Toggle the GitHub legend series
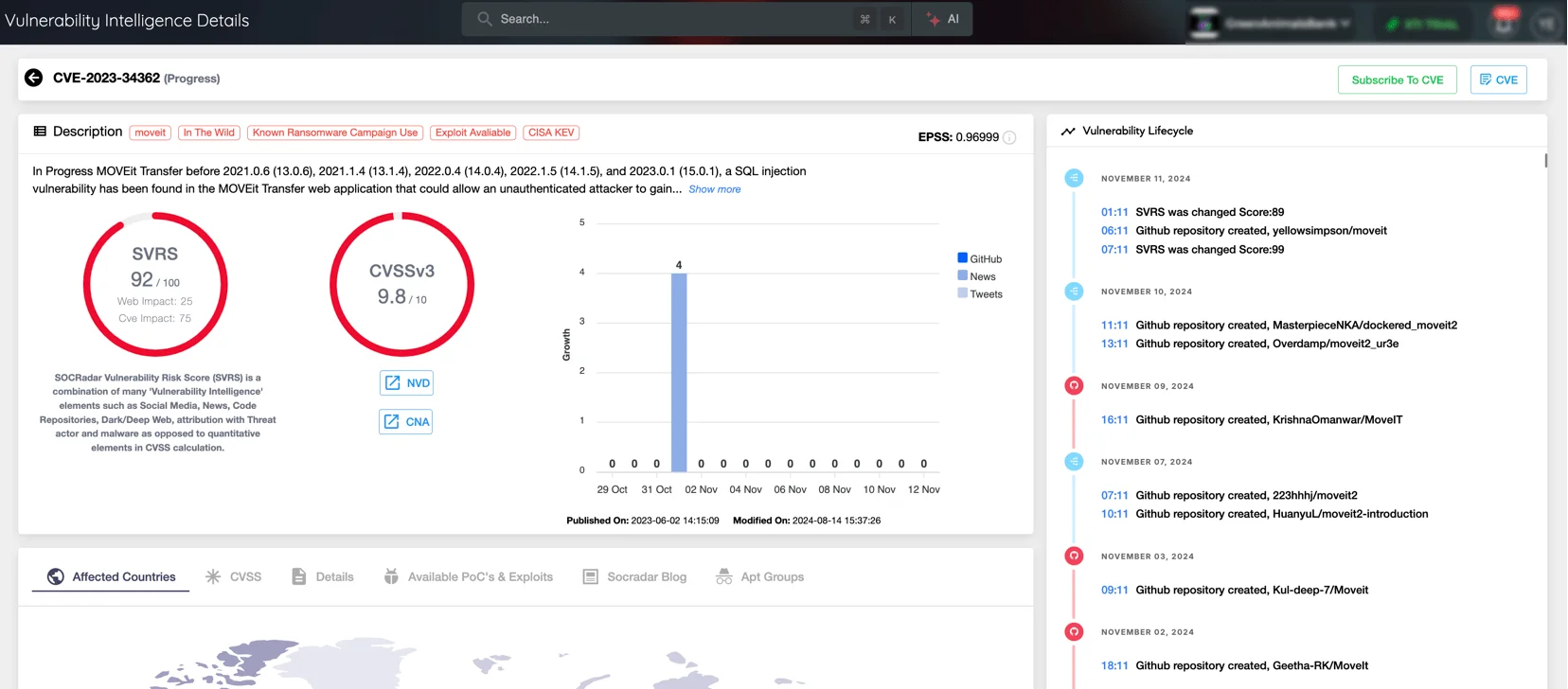 979,258
